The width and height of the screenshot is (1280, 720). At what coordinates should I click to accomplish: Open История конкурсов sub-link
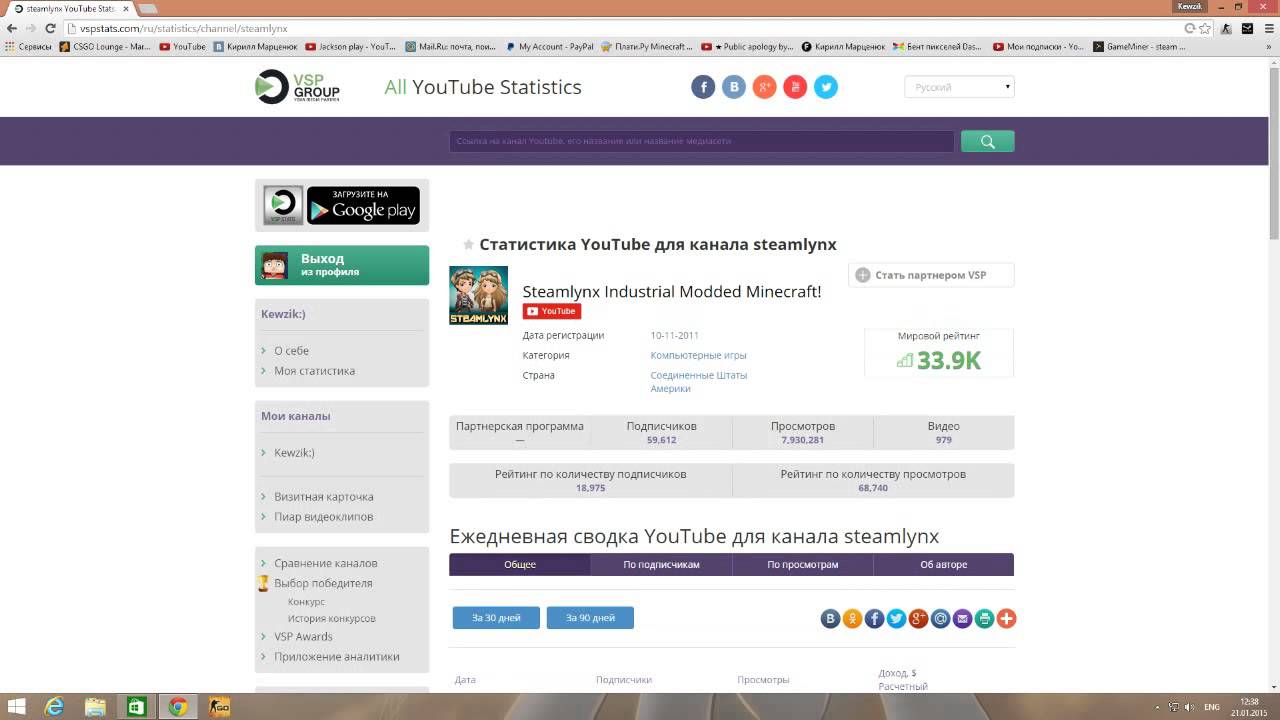pos(332,619)
